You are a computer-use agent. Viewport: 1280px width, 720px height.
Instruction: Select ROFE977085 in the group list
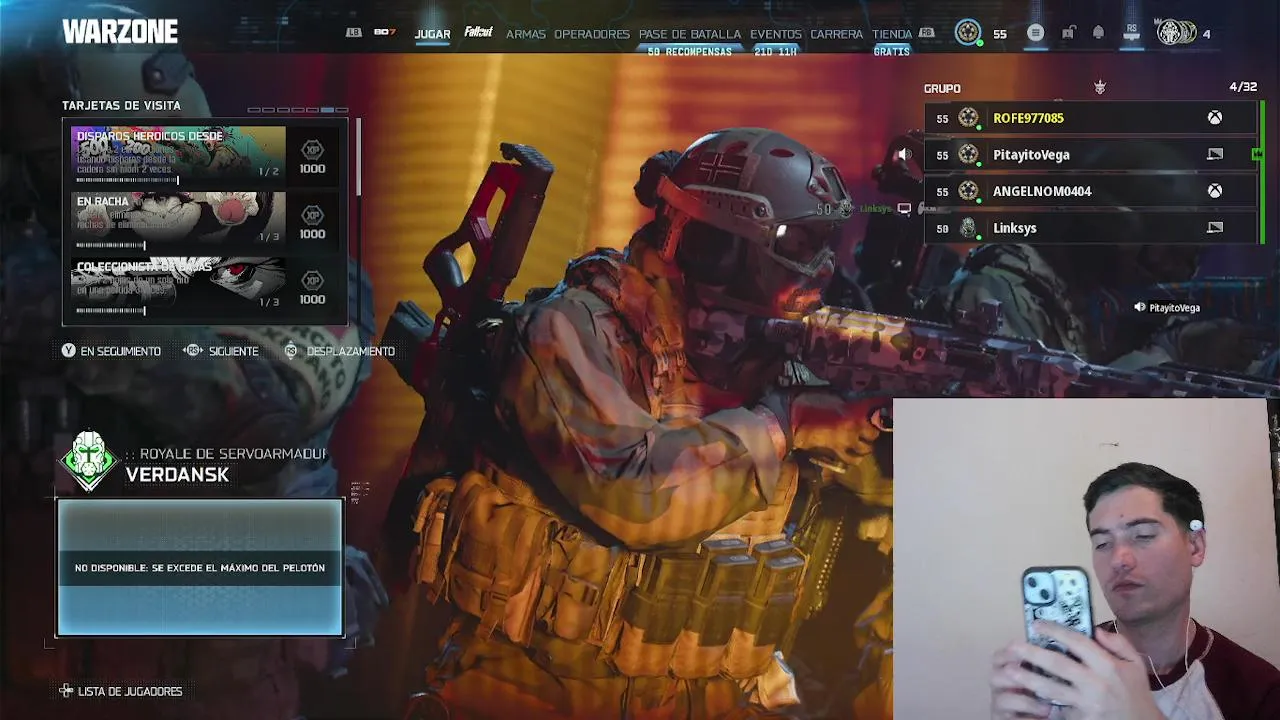coord(1090,118)
